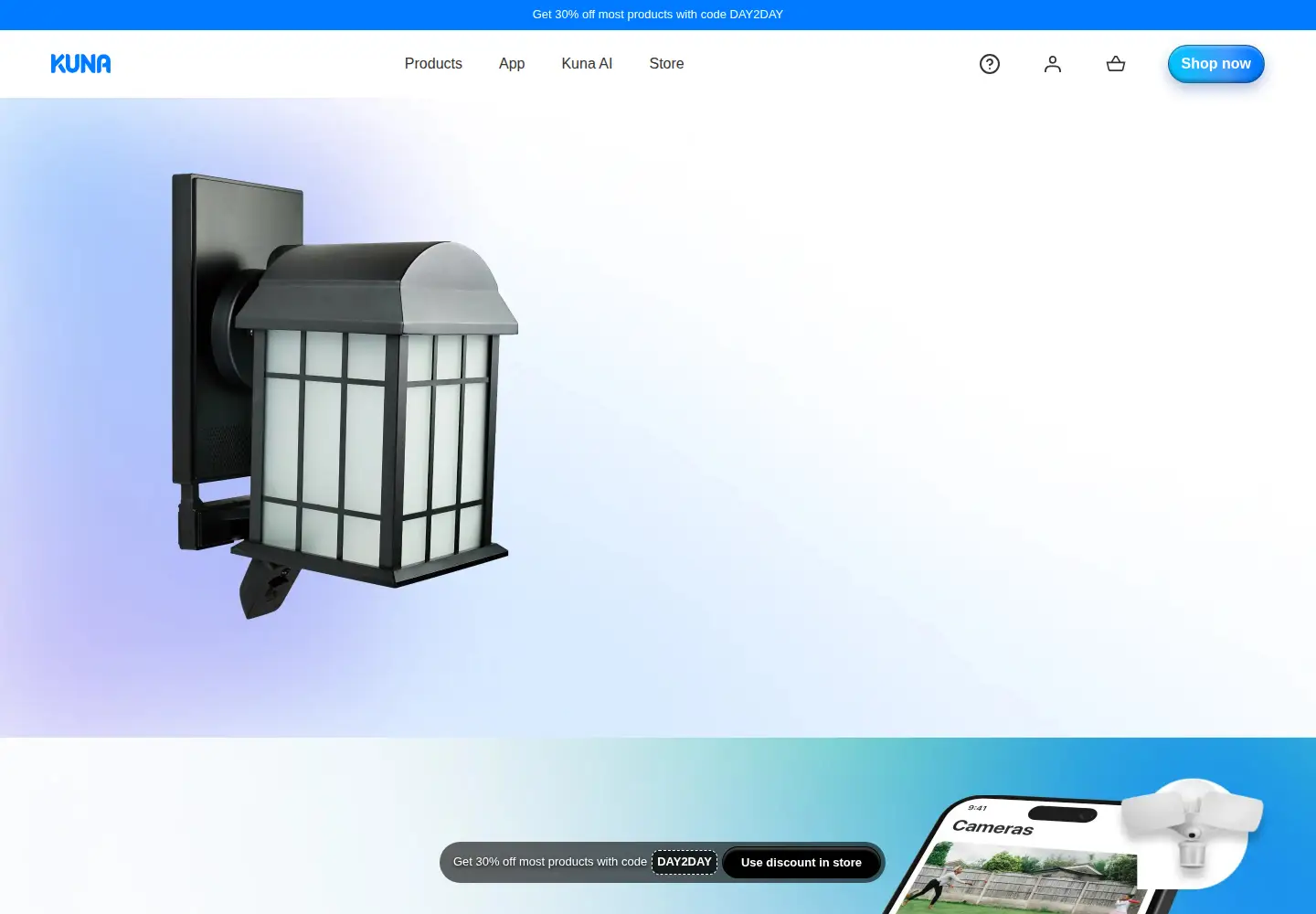Open the user account icon
Image resolution: width=1316 pixels, height=914 pixels.
pyautogui.click(x=1053, y=64)
